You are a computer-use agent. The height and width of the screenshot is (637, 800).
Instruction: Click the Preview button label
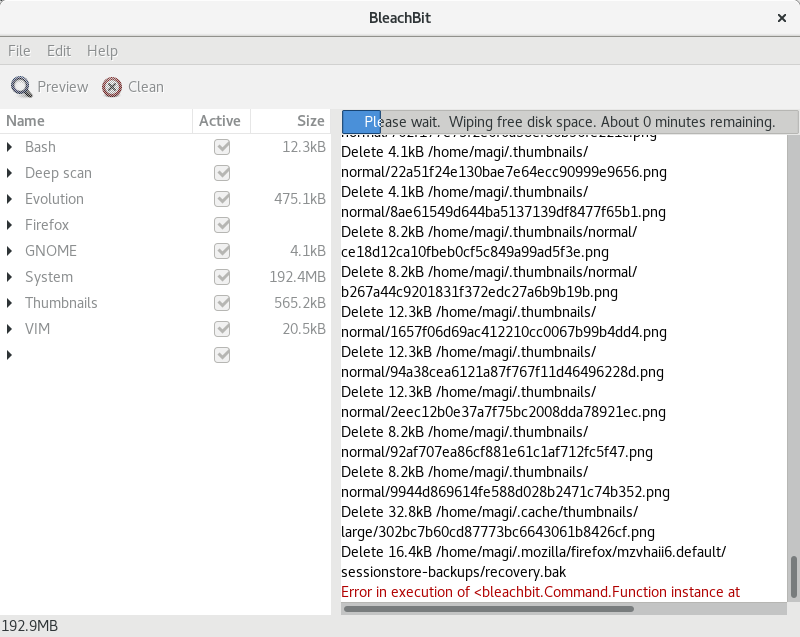(63, 87)
